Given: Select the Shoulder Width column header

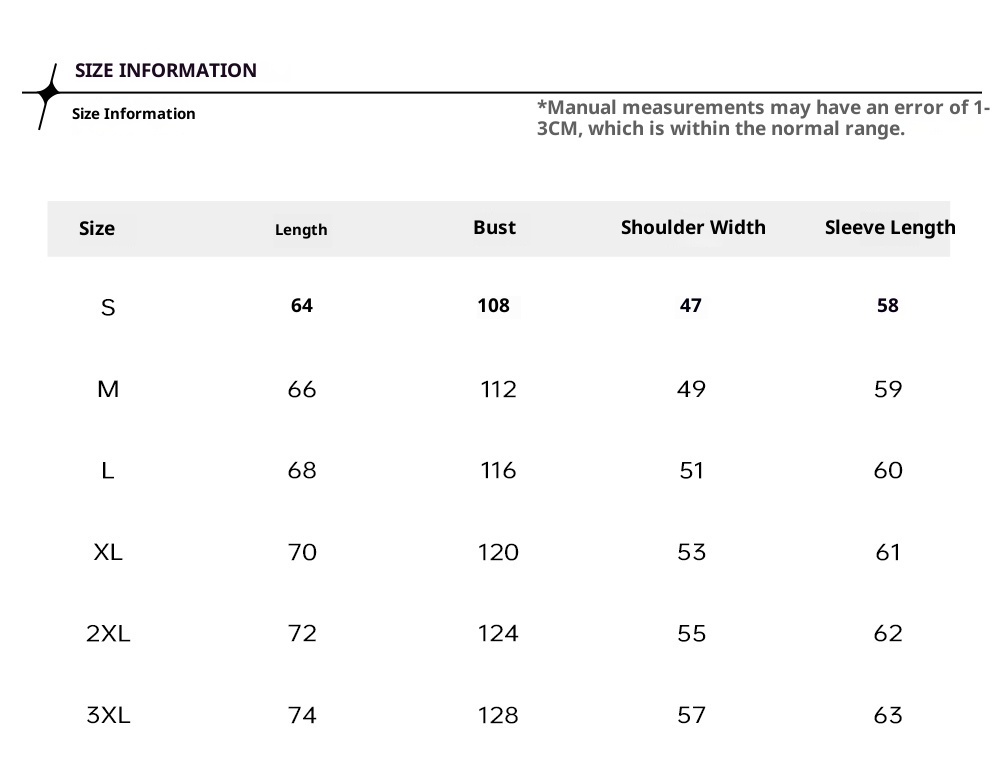Looking at the screenshot, I should click(x=693, y=227).
